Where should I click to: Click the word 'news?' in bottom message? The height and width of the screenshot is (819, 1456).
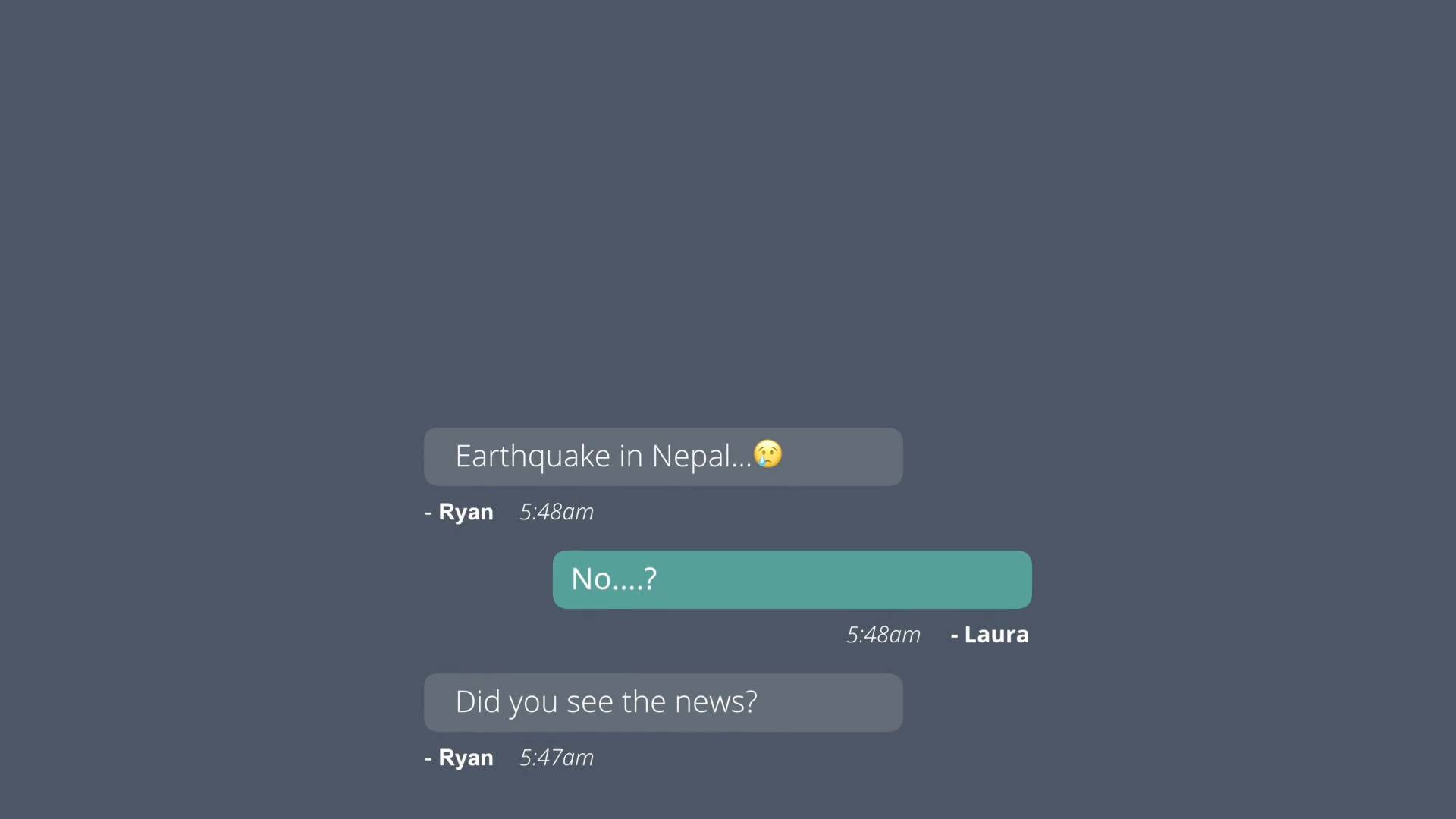[716, 702]
